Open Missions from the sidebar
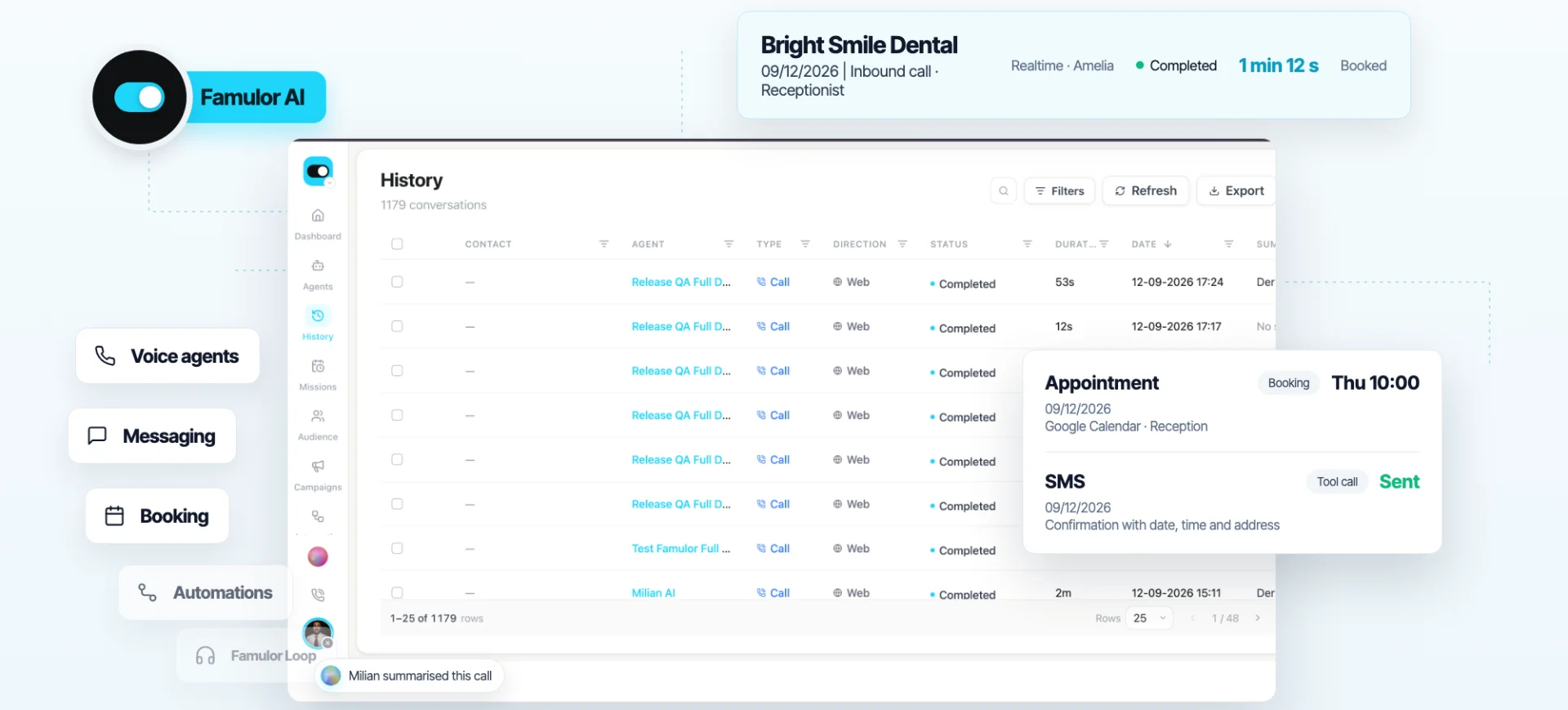Viewport: 1568px width, 710px height. point(318,375)
